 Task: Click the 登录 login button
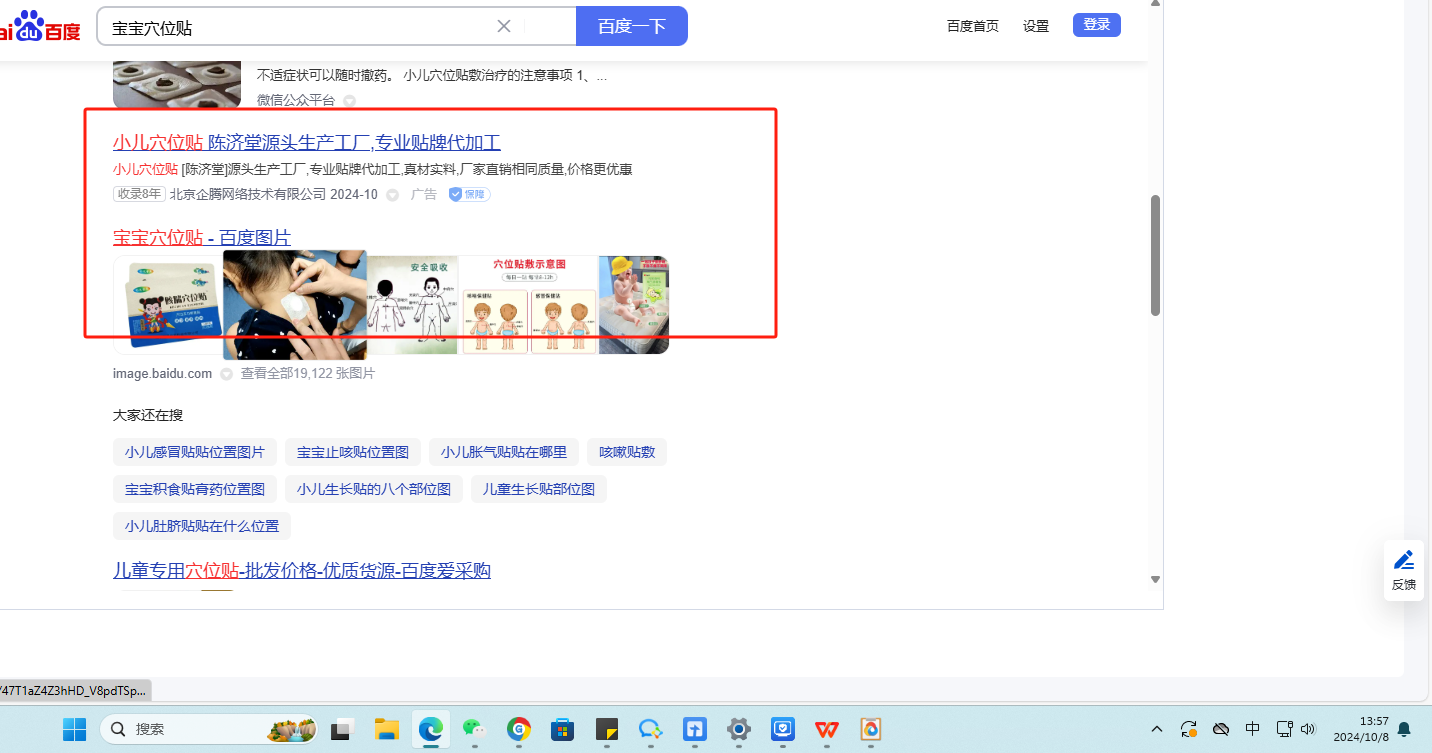(x=1096, y=25)
